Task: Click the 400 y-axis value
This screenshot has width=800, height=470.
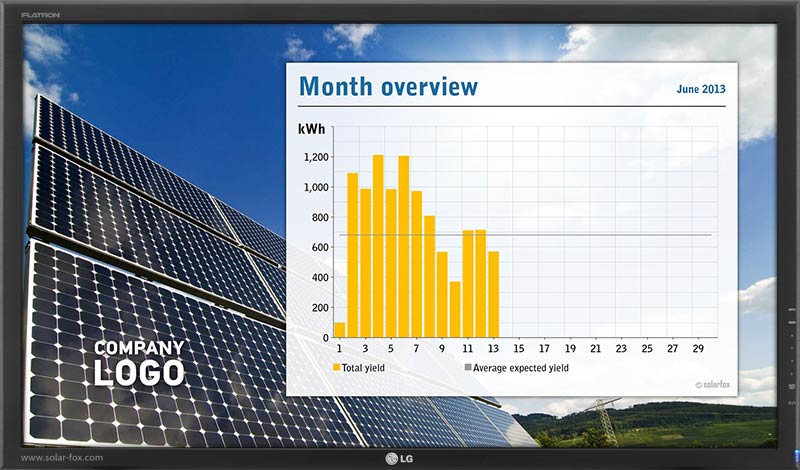Action: (320, 278)
